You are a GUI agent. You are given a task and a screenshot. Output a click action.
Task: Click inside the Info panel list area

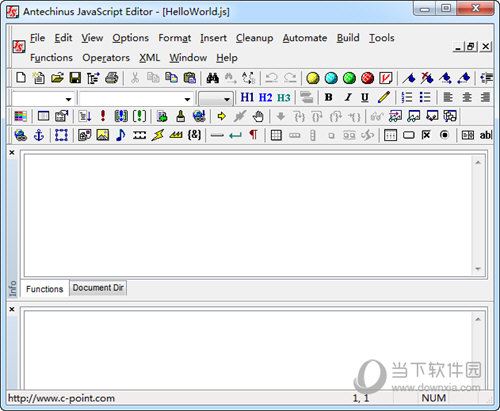[248, 215]
